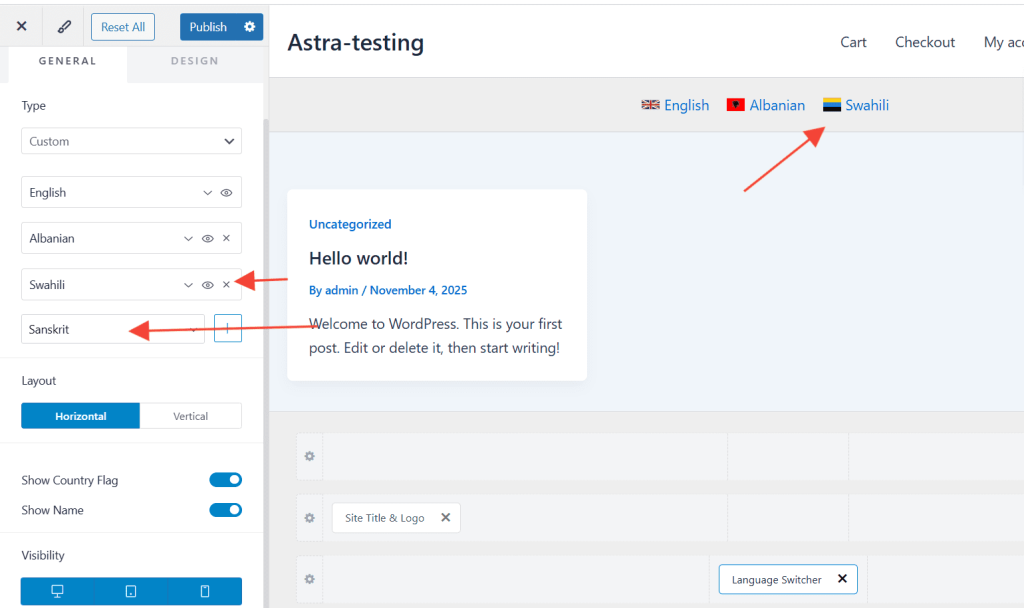
Task: Add Sanskrit using the plus button
Action: coord(228,329)
